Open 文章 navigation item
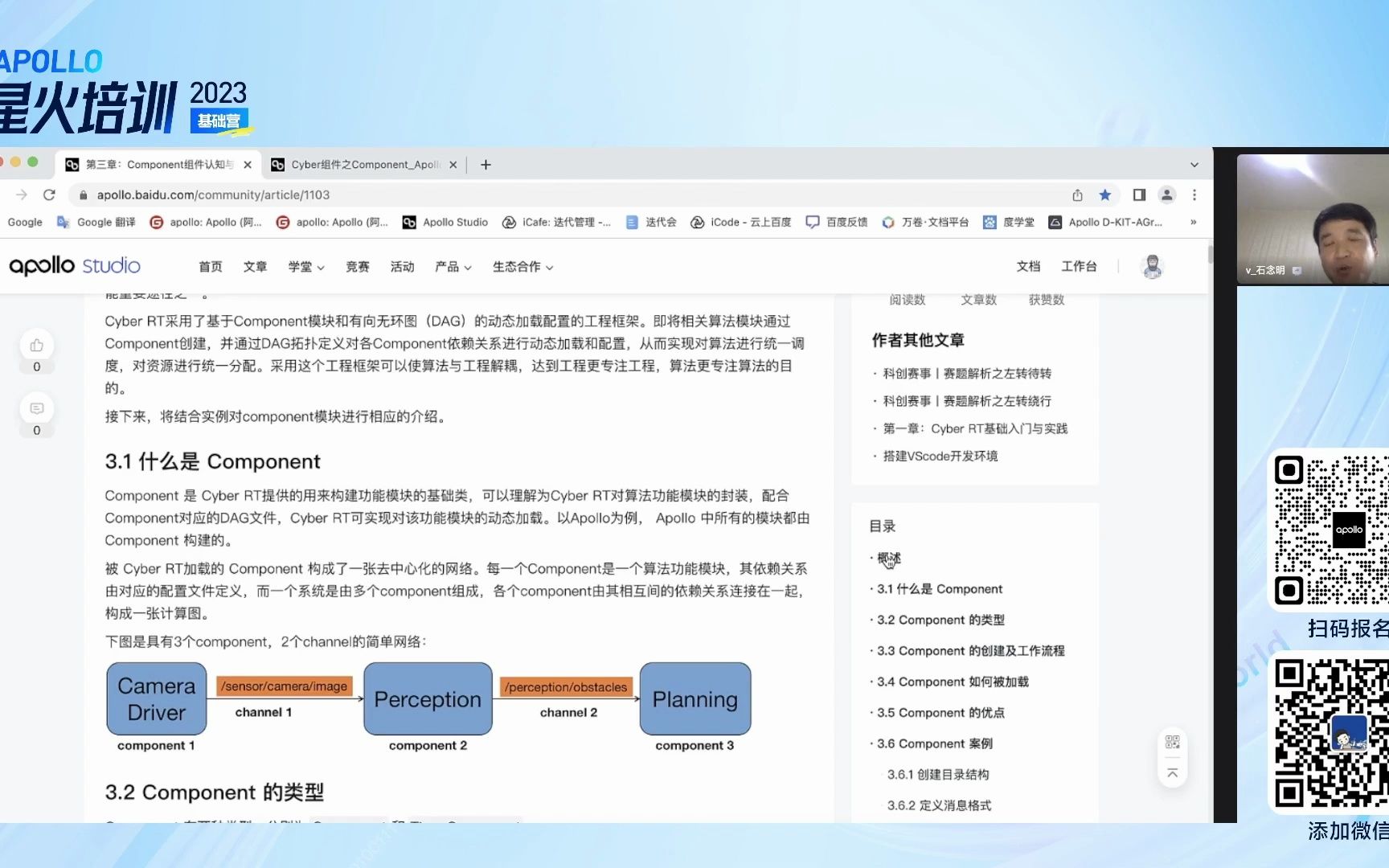Viewport: 1389px width, 868px height. (x=255, y=267)
